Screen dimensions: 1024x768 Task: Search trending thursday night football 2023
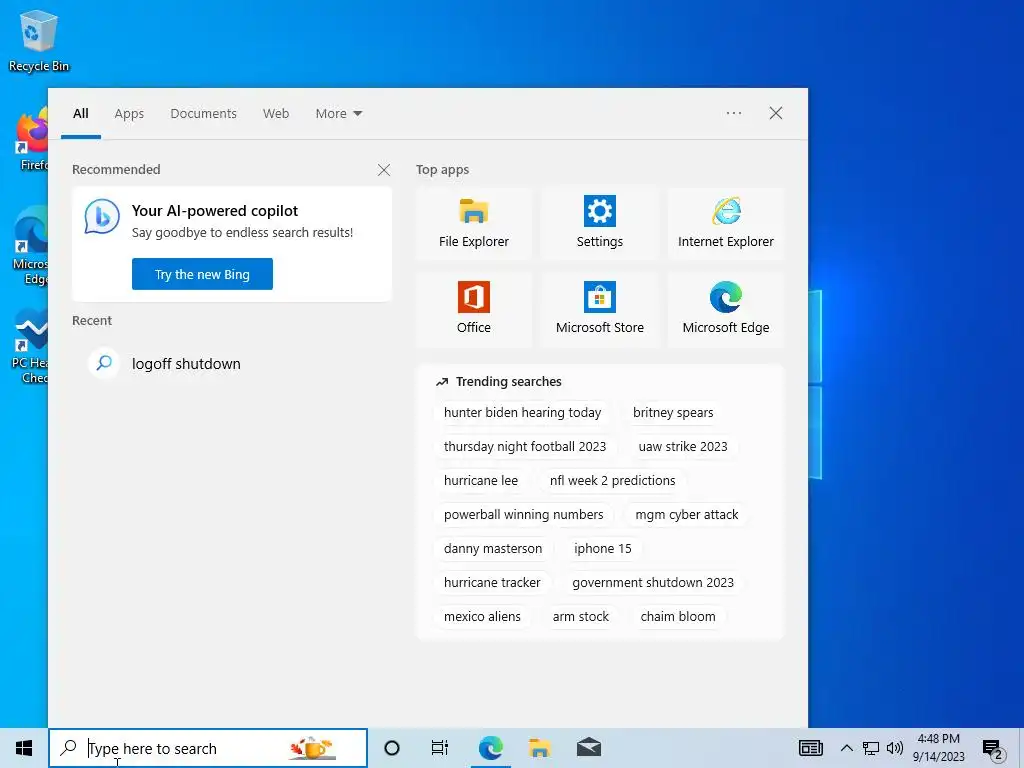tap(525, 447)
